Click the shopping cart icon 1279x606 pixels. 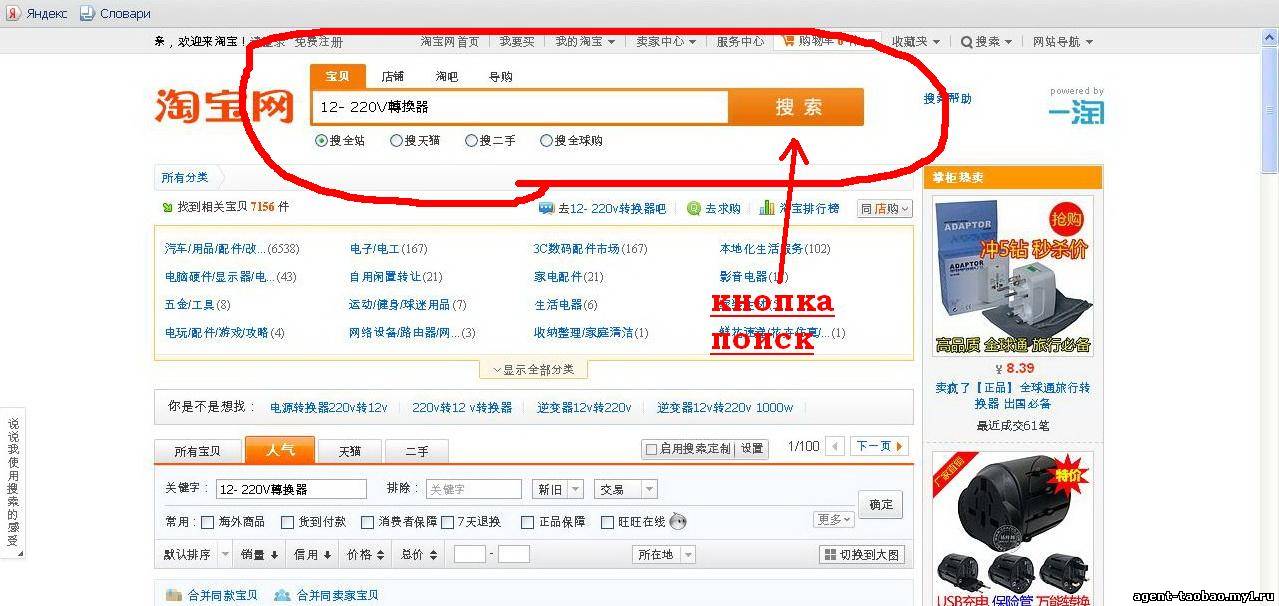(x=788, y=41)
